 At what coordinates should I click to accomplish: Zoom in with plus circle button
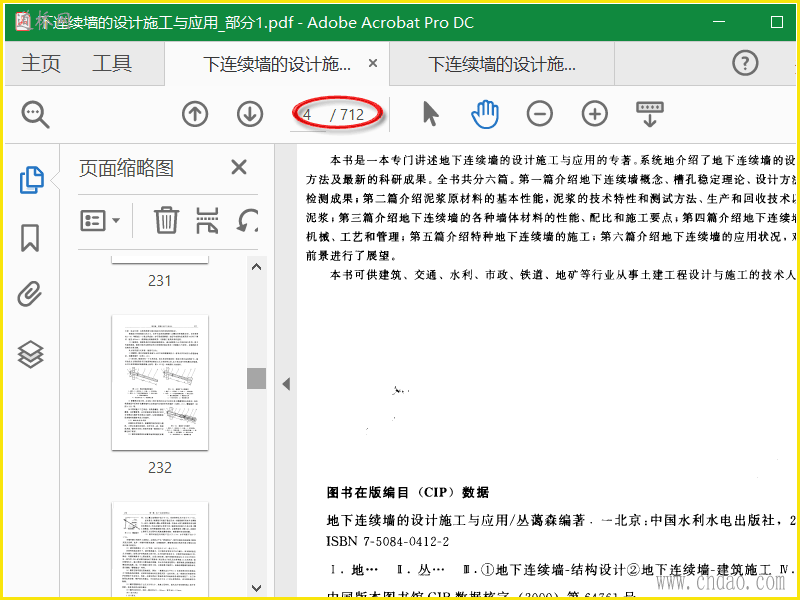[595, 113]
